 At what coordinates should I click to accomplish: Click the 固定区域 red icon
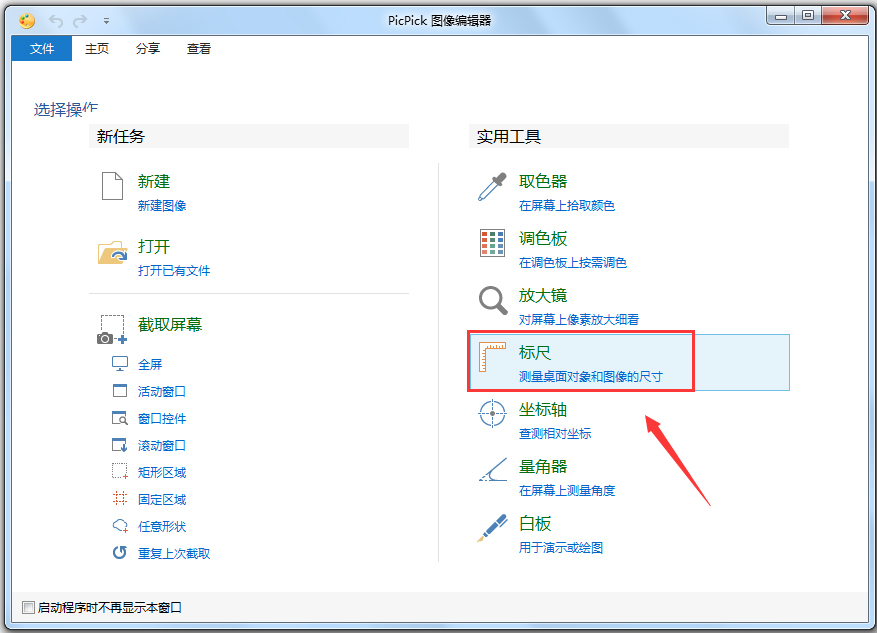click(x=120, y=498)
